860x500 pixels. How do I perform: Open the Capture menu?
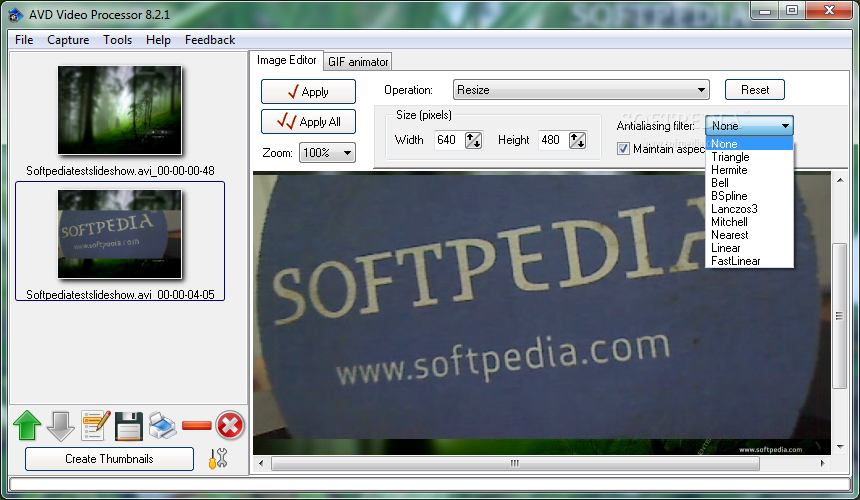pos(68,40)
